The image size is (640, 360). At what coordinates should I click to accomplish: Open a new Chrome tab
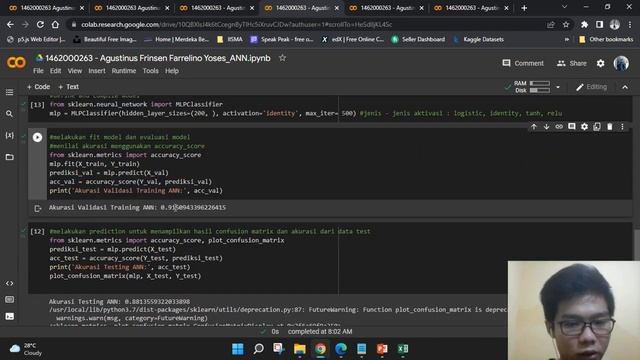(x=524, y=8)
